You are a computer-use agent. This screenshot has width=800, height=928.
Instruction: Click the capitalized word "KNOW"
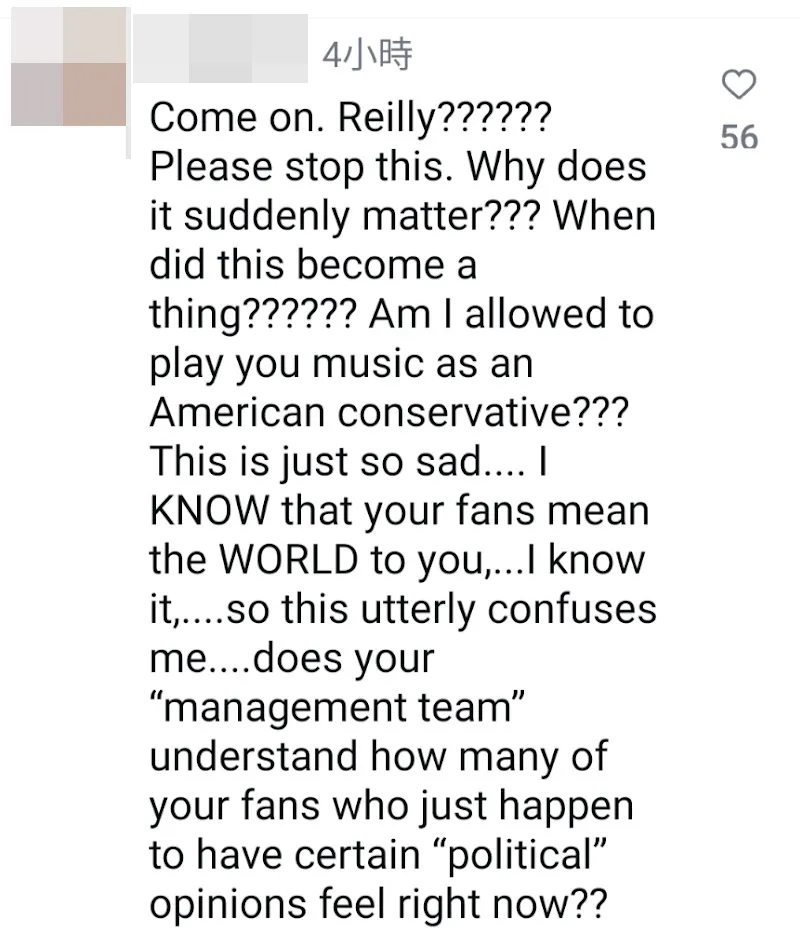pyautogui.click(x=209, y=511)
